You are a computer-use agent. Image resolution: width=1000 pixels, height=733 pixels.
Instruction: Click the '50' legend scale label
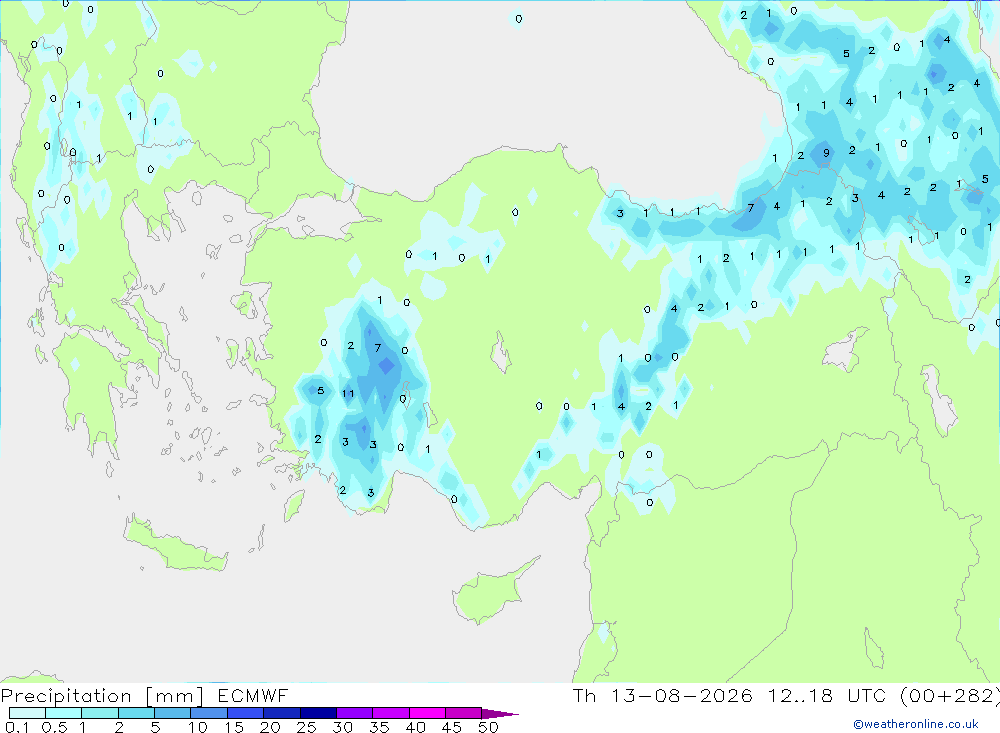click(488, 727)
